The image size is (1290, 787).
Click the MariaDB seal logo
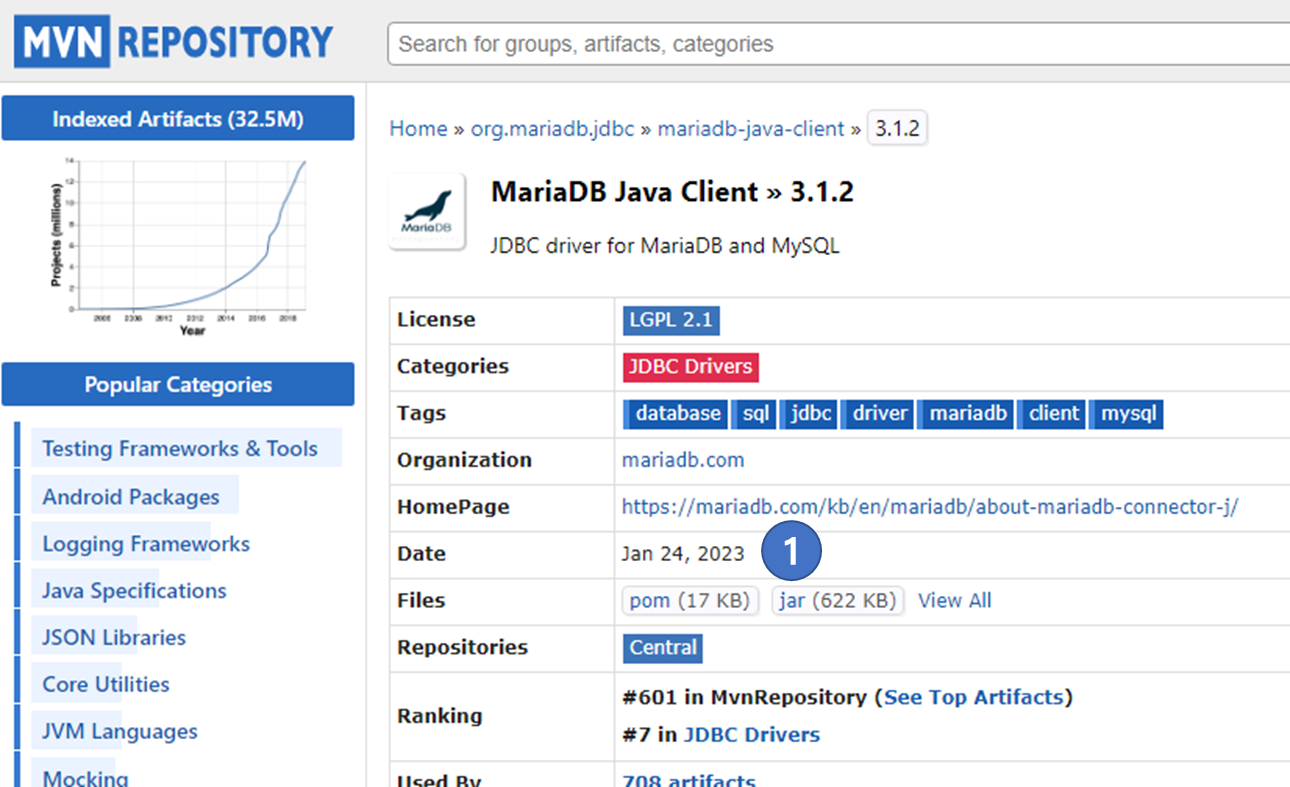click(427, 211)
